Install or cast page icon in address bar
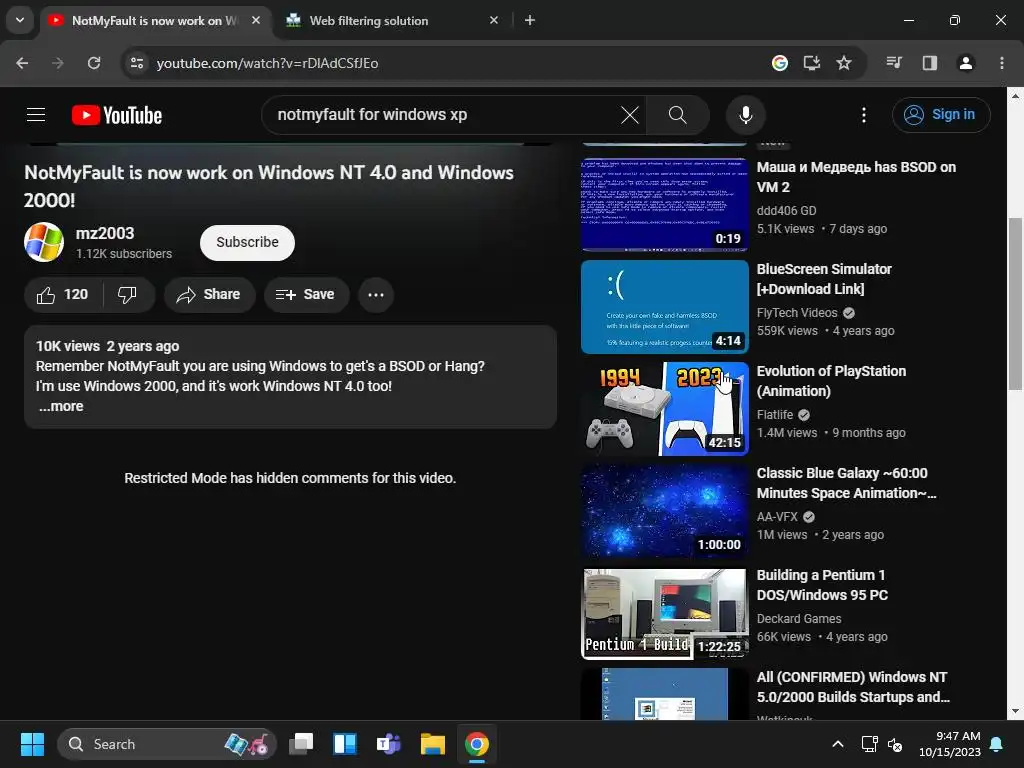This screenshot has height=768, width=1024. pyautogui.click(x=812, y=63)
